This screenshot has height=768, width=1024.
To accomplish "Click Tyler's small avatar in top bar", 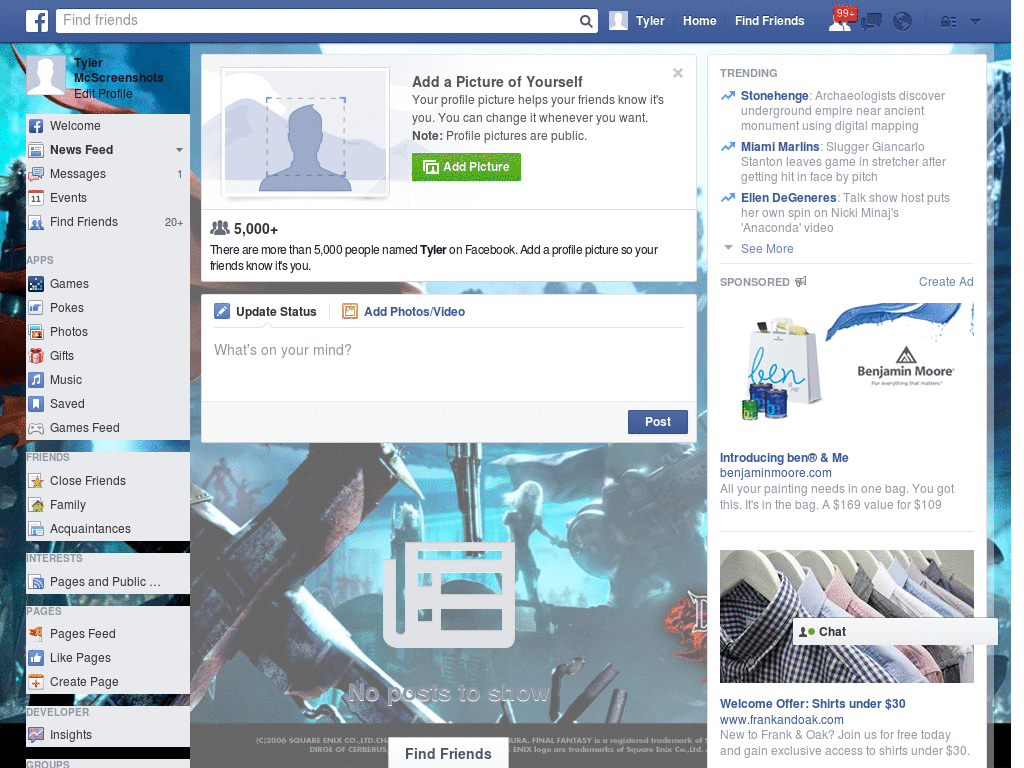I will pos(618,21).
